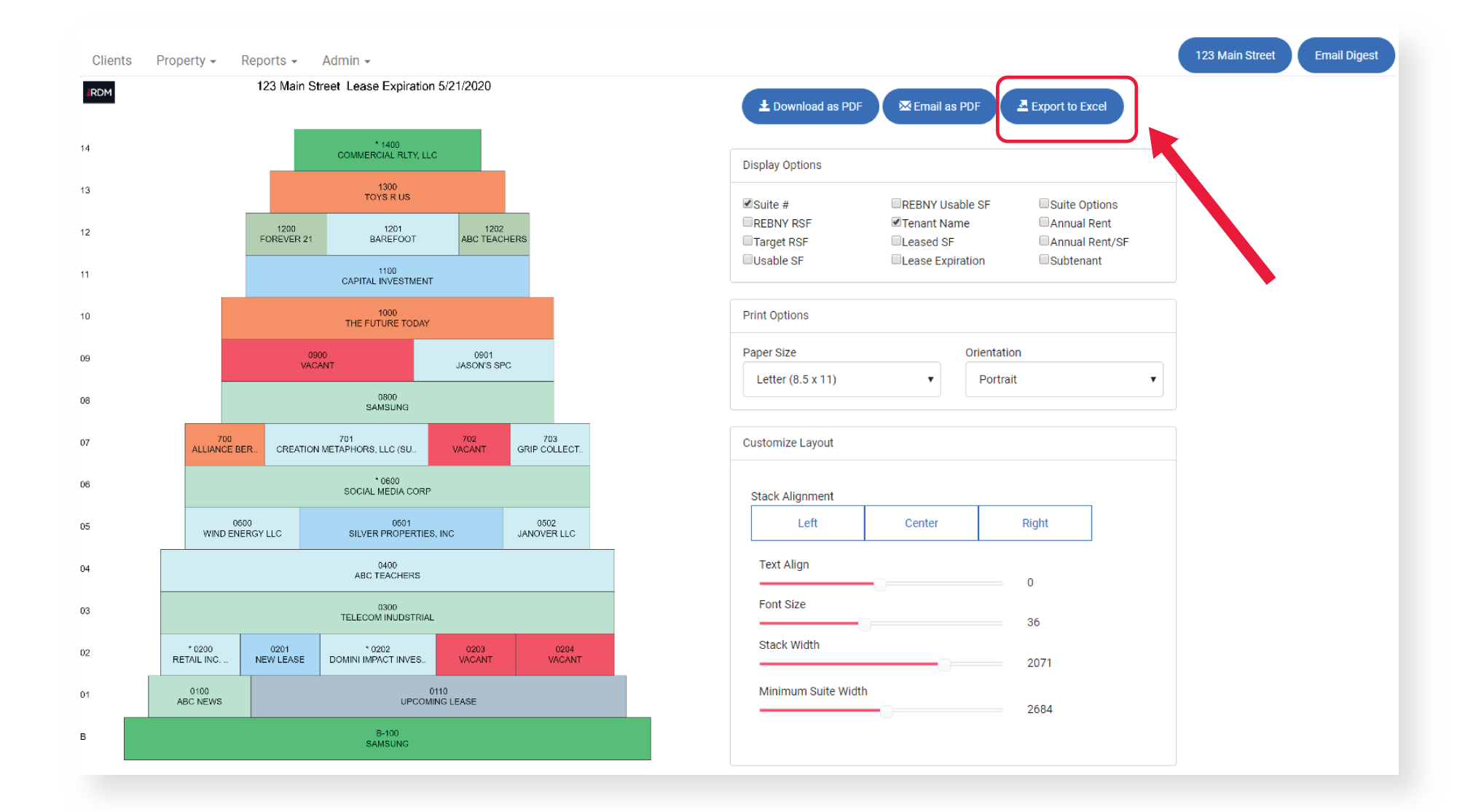Screen dimensions: 1457x812
Task: Click the export icon in Export to Excel
Action: click(1023, 106)
